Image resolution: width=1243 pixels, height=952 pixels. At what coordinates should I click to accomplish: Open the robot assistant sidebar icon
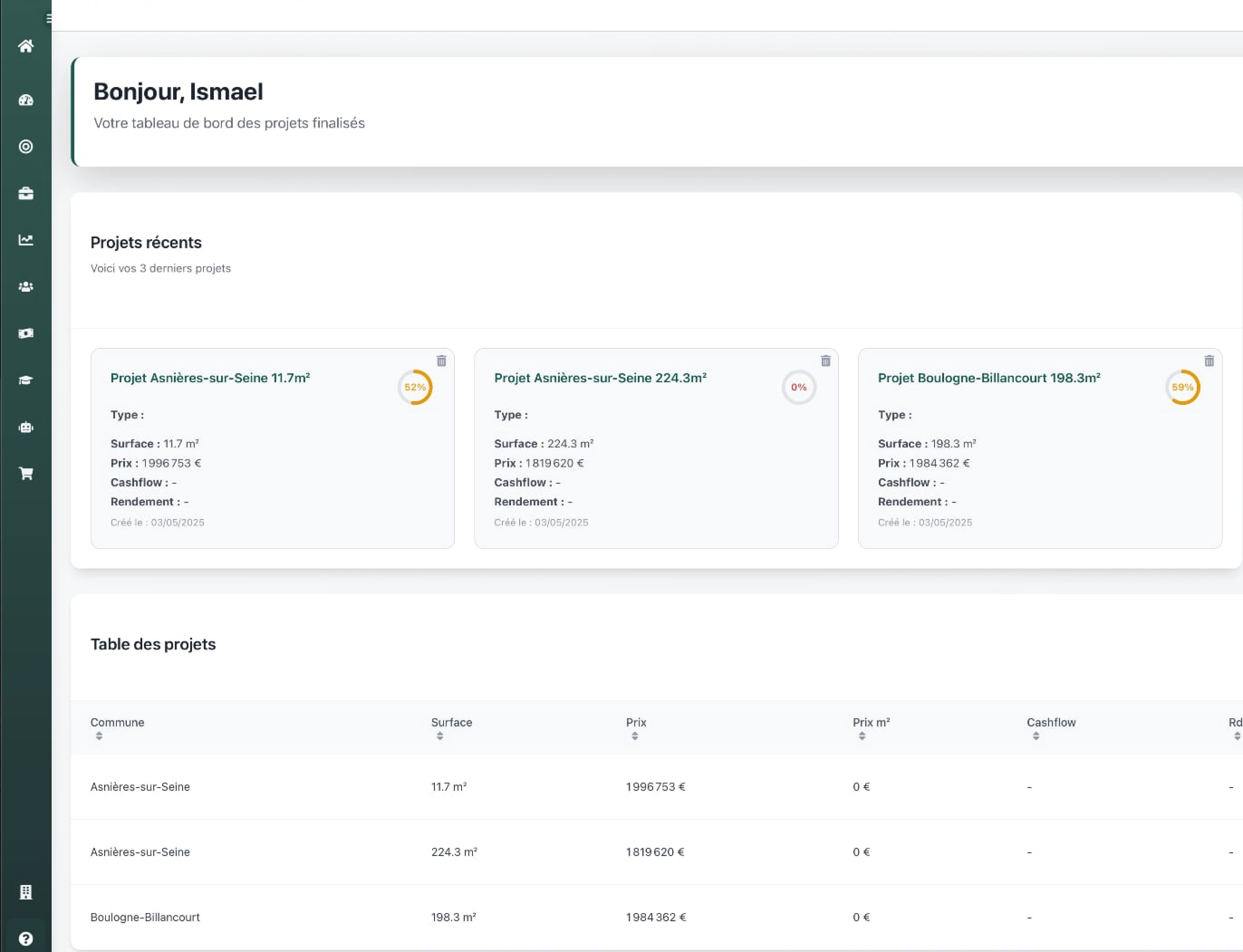[x=25, y=427]
